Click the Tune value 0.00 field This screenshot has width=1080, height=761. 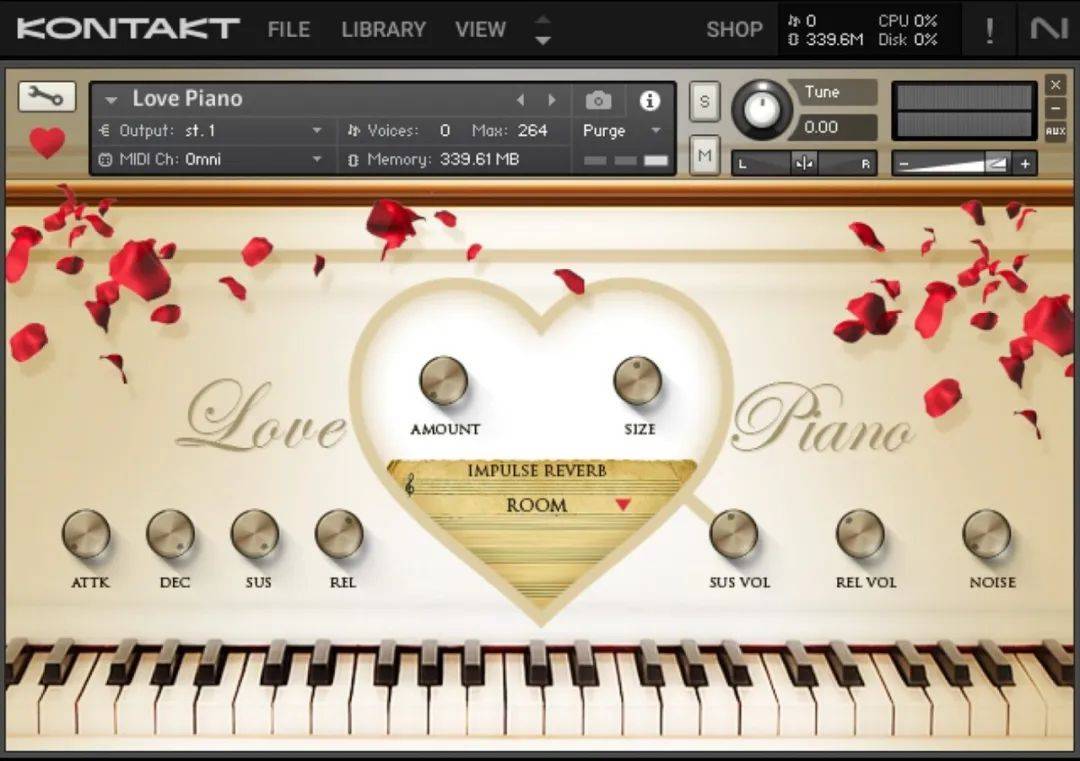pos(838,127)
